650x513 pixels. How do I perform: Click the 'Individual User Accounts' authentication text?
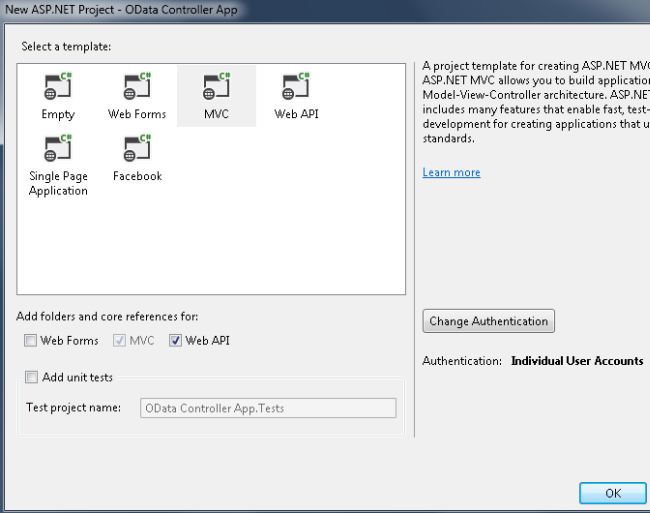click(577, 361)
